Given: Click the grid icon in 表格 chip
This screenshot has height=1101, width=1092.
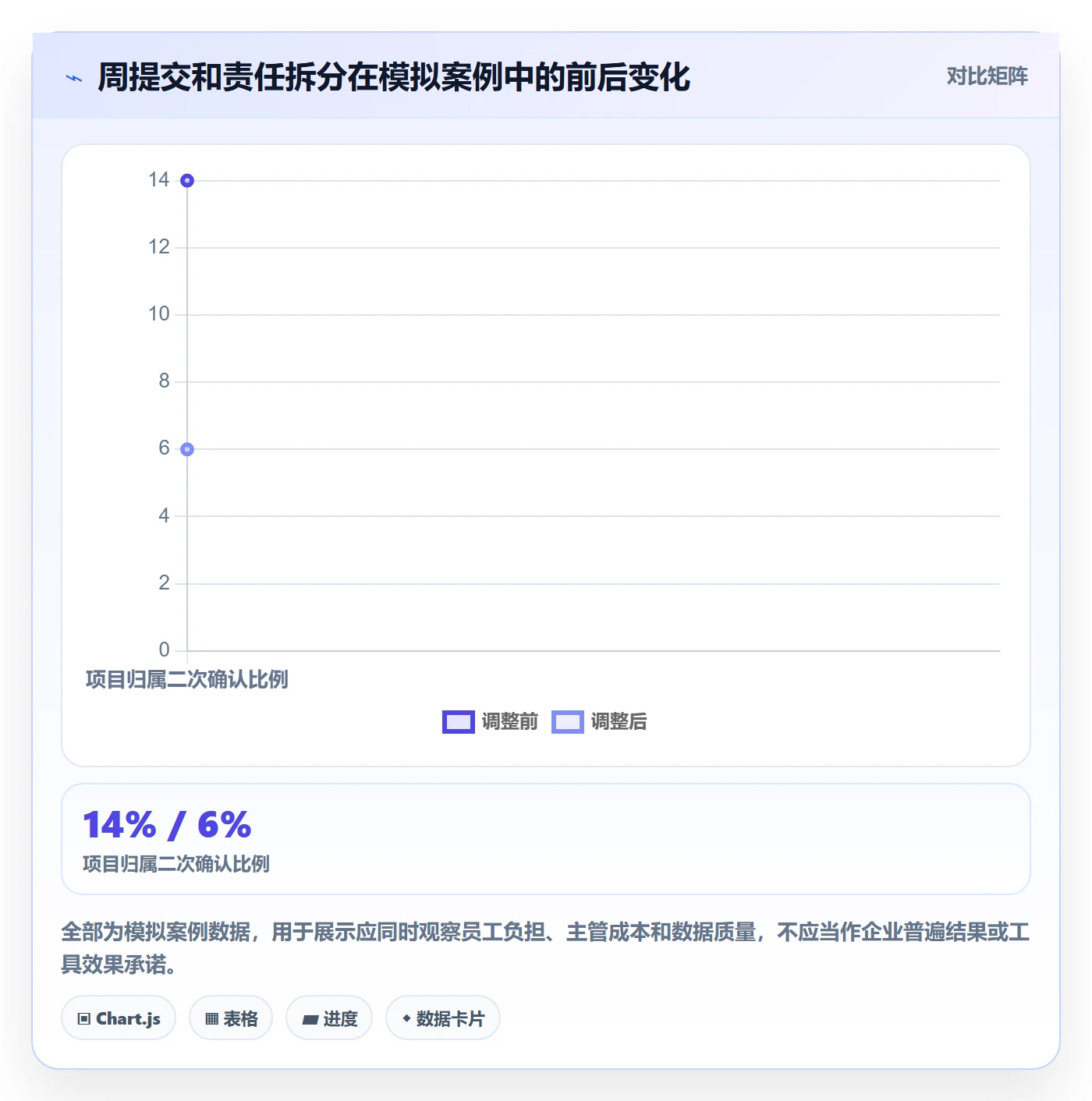Looking at the screenshot, I should [211, 1019].
